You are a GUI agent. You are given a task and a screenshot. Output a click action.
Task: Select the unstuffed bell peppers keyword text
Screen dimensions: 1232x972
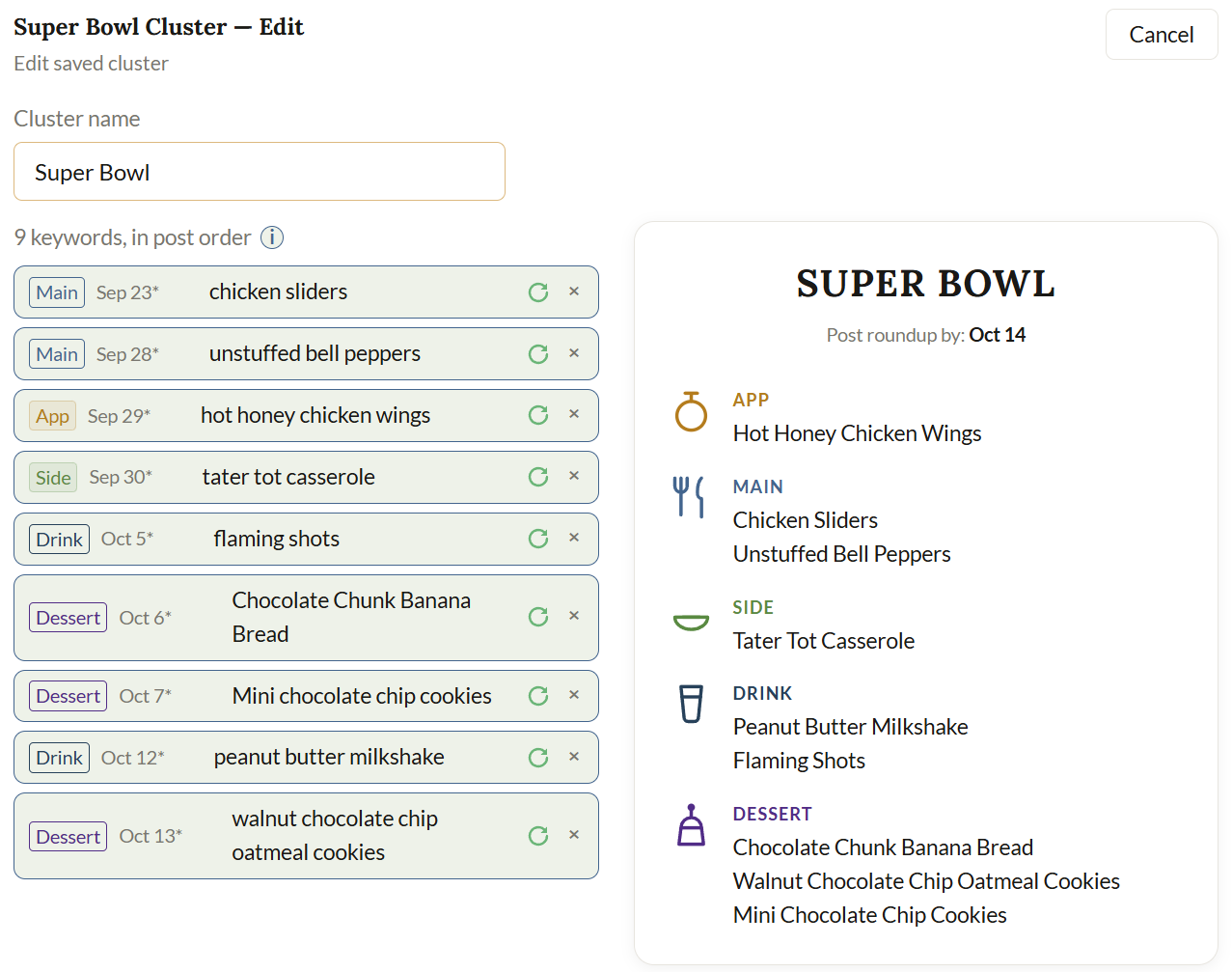click(315, 353)
